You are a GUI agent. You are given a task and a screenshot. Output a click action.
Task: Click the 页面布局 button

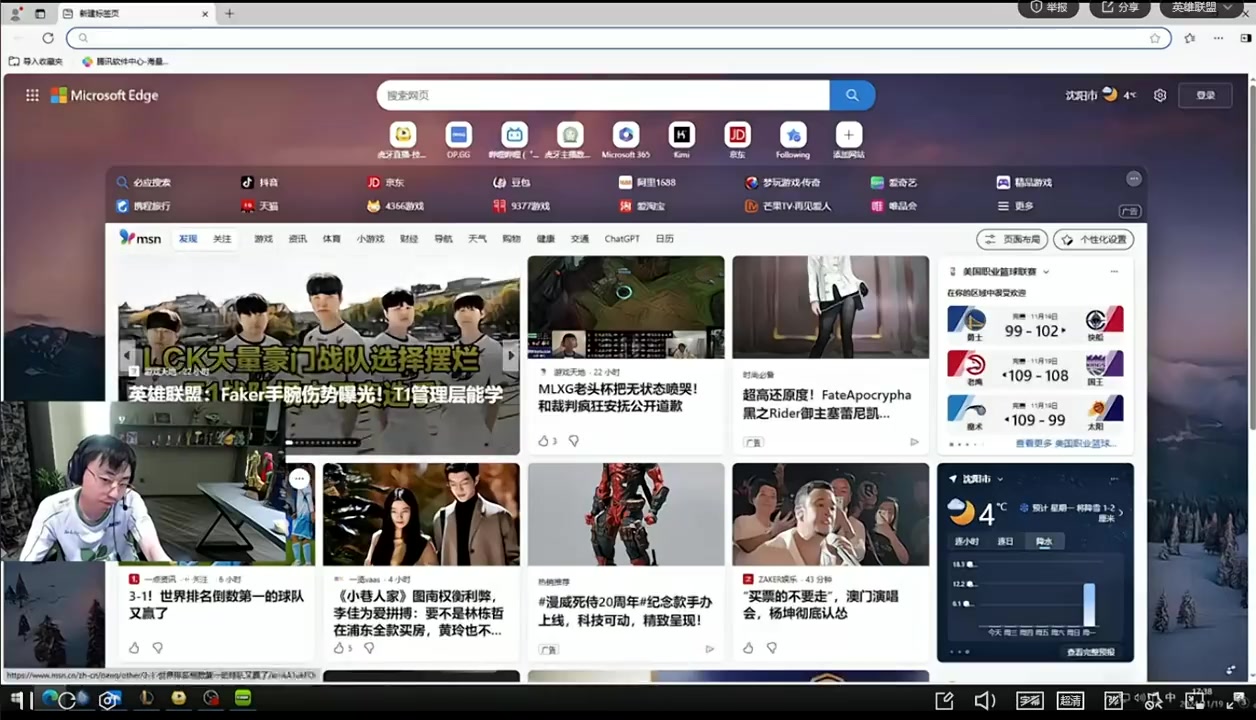[1011, 239]
